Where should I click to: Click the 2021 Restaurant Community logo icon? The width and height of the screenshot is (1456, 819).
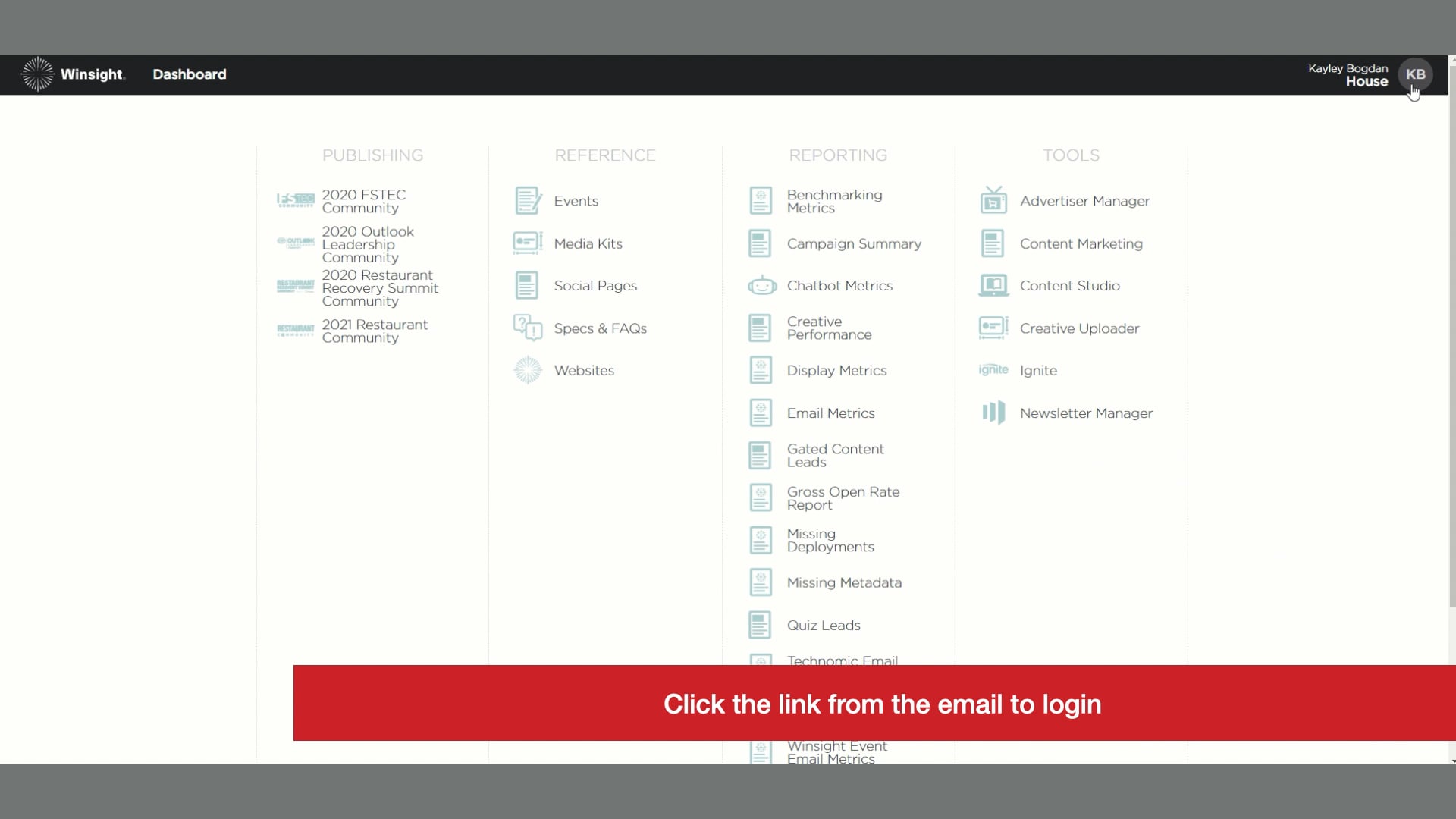point(296,331)
